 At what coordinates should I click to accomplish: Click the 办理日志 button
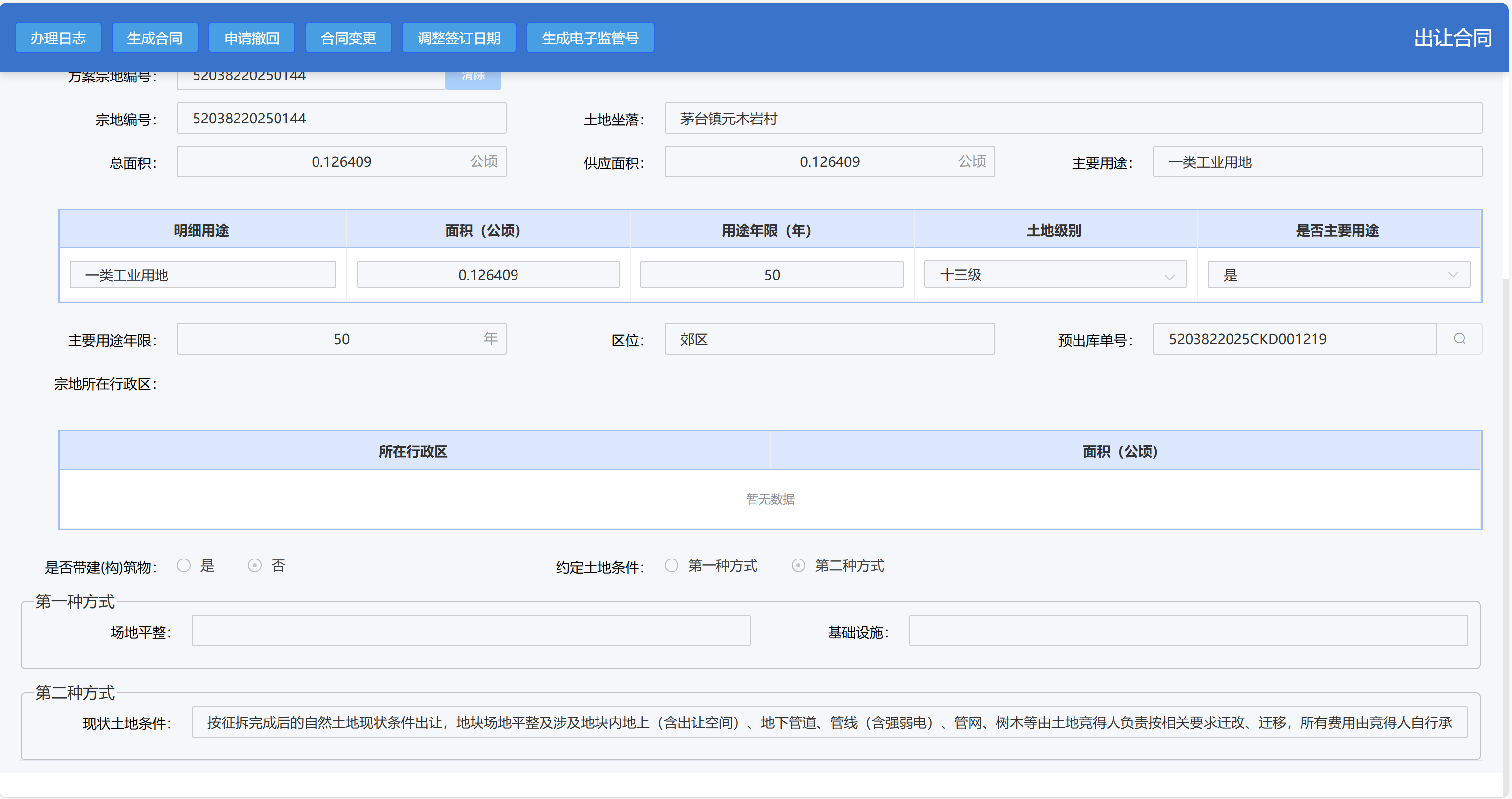58,38
